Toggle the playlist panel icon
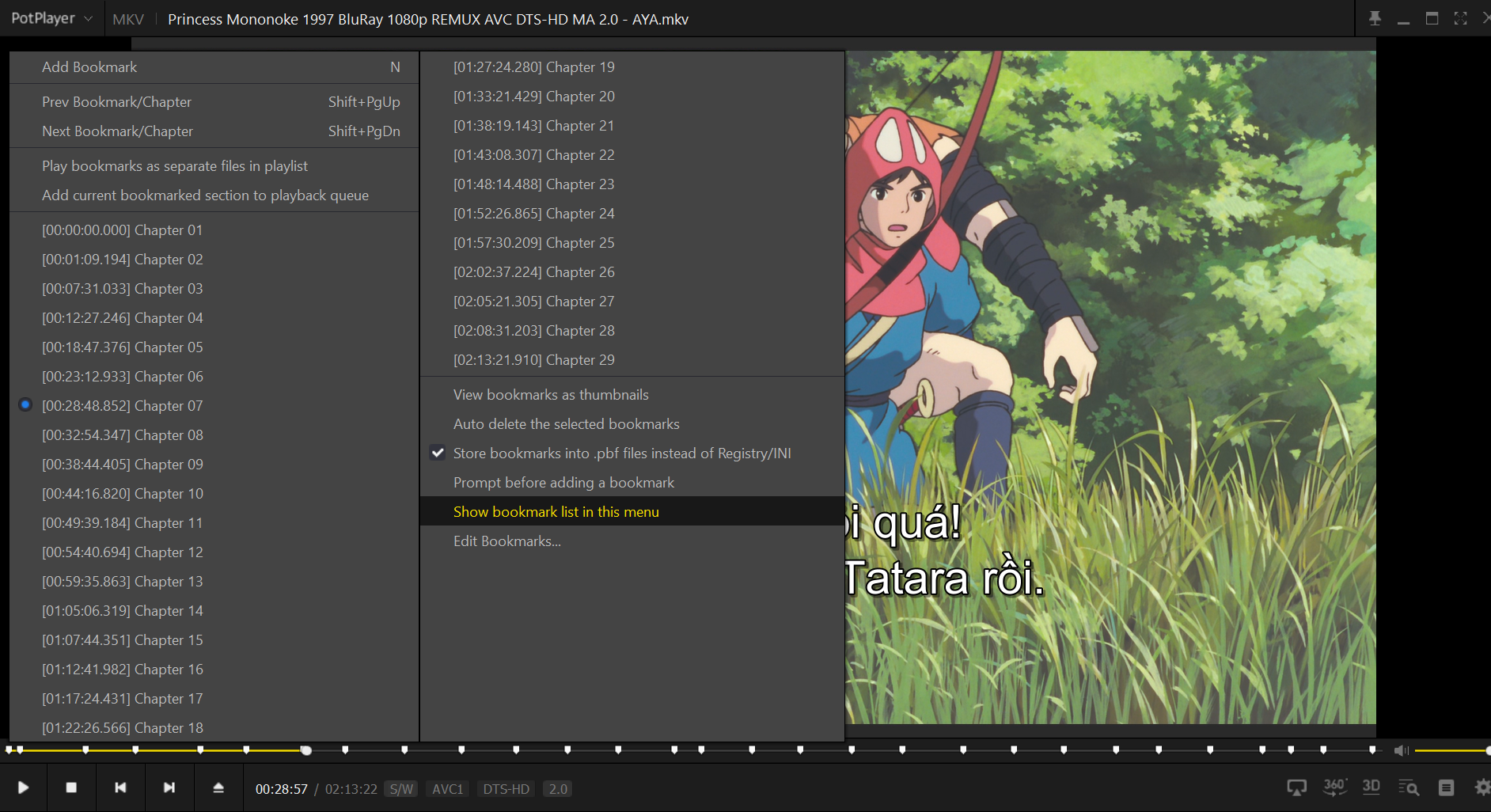 tap(1446, 787)
